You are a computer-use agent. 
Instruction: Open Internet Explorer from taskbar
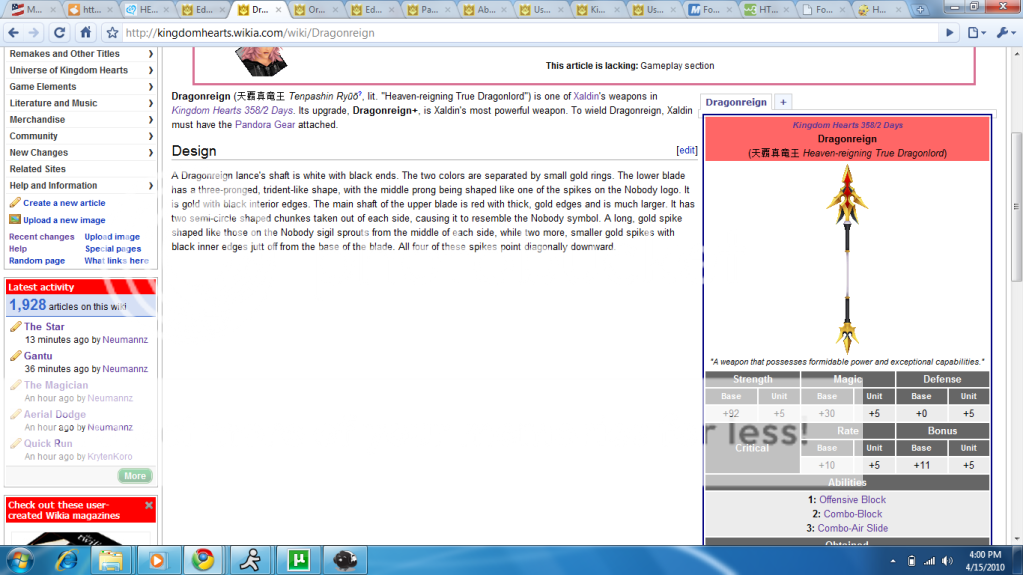(x=65, y=560)
